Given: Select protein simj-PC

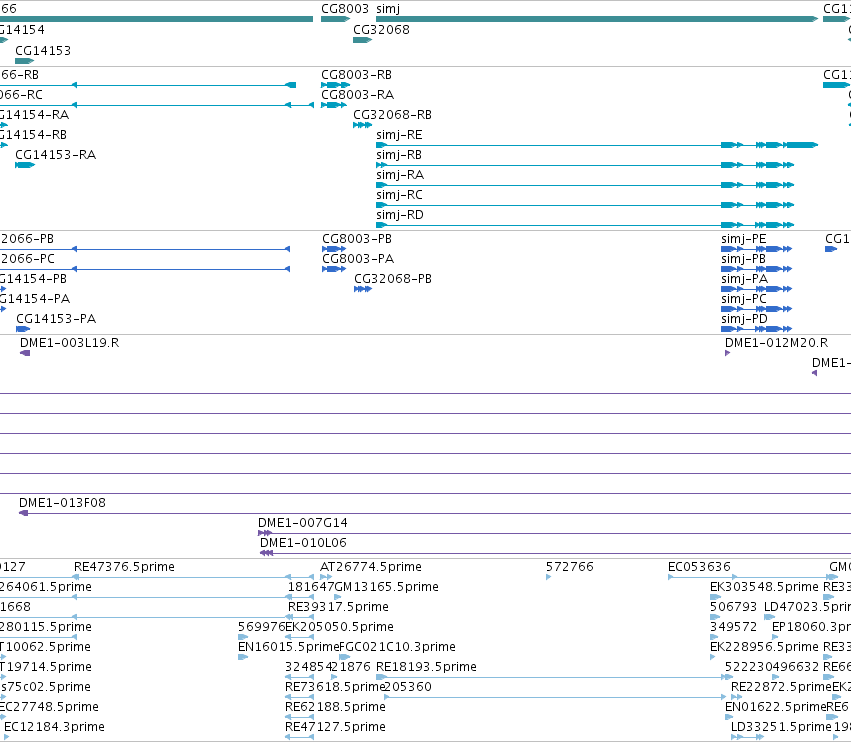Looking at the screenshot, I should [x=757, y=309].
